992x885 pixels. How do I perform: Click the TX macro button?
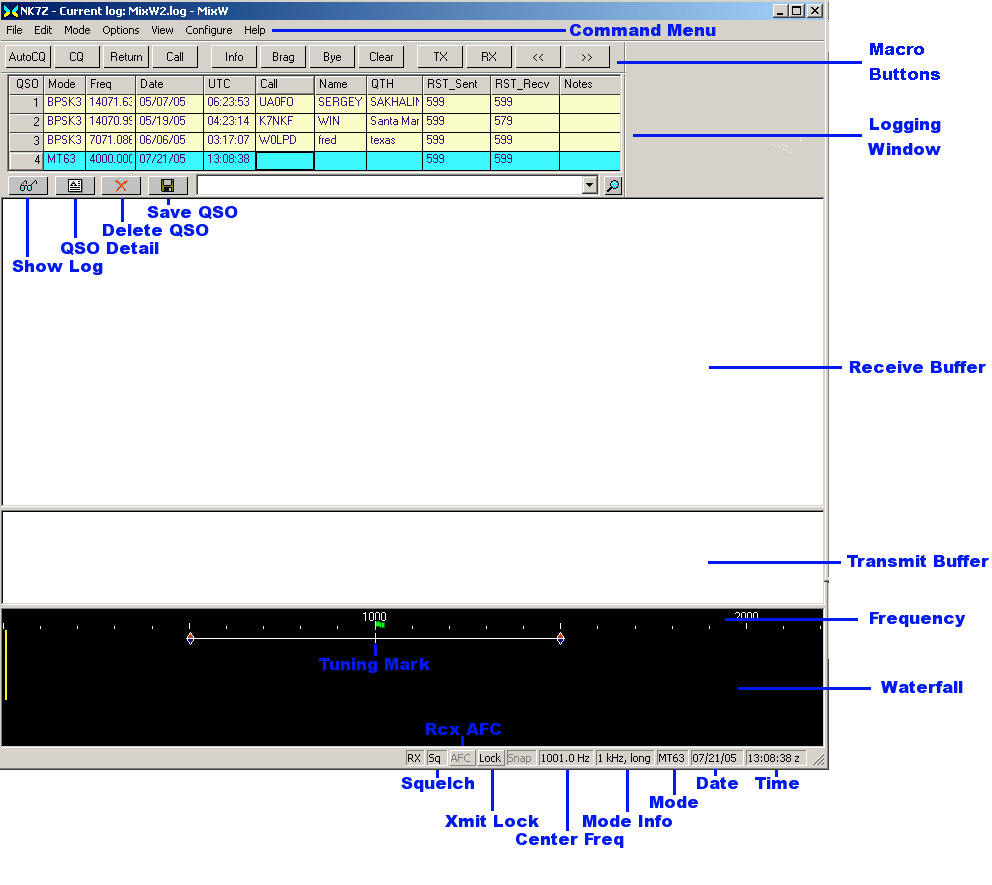440,56
